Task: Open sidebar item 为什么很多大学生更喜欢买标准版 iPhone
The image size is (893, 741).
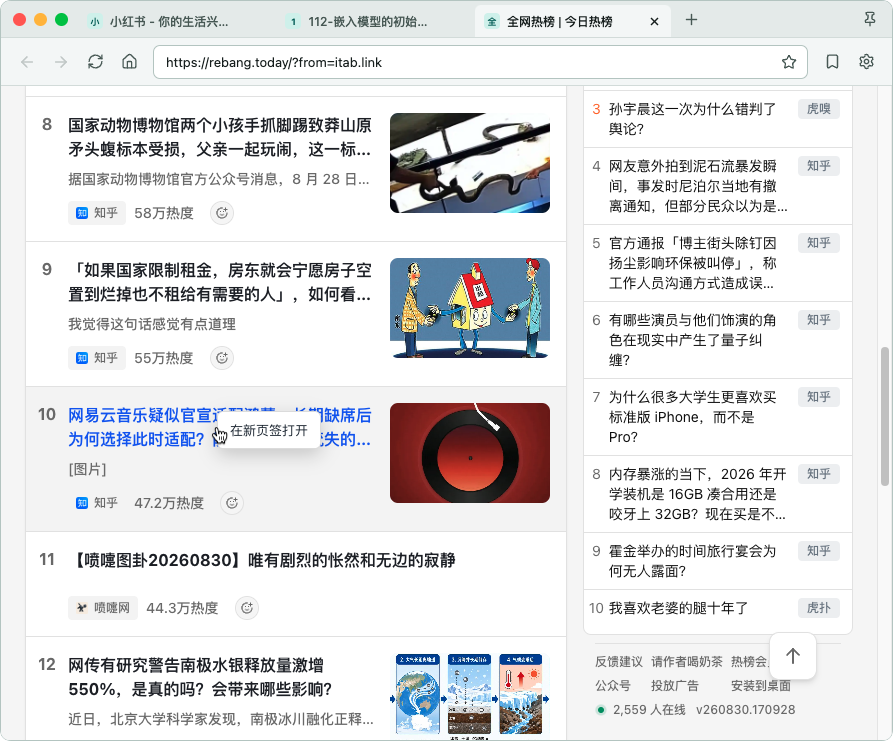Action: [692, 417]
